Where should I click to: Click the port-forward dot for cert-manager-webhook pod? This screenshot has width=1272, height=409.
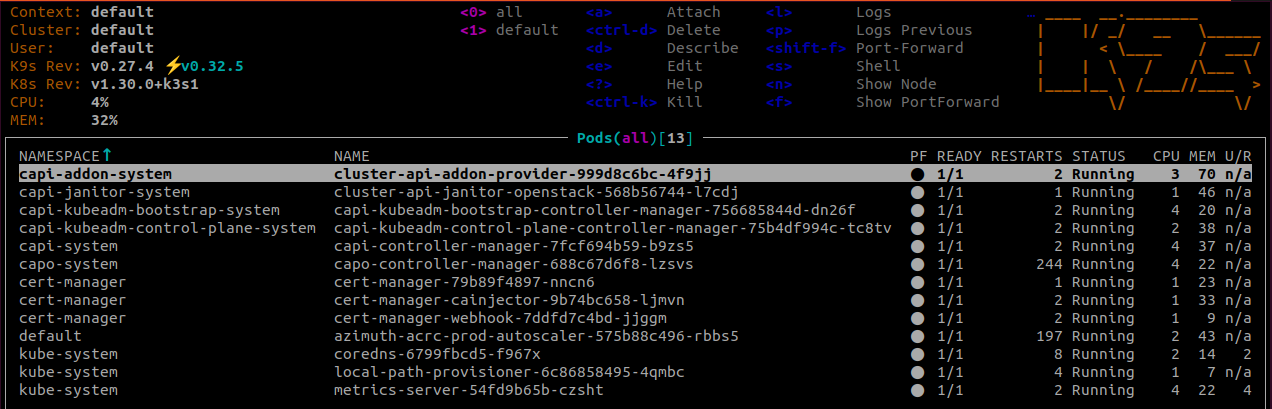coord(917,318)
